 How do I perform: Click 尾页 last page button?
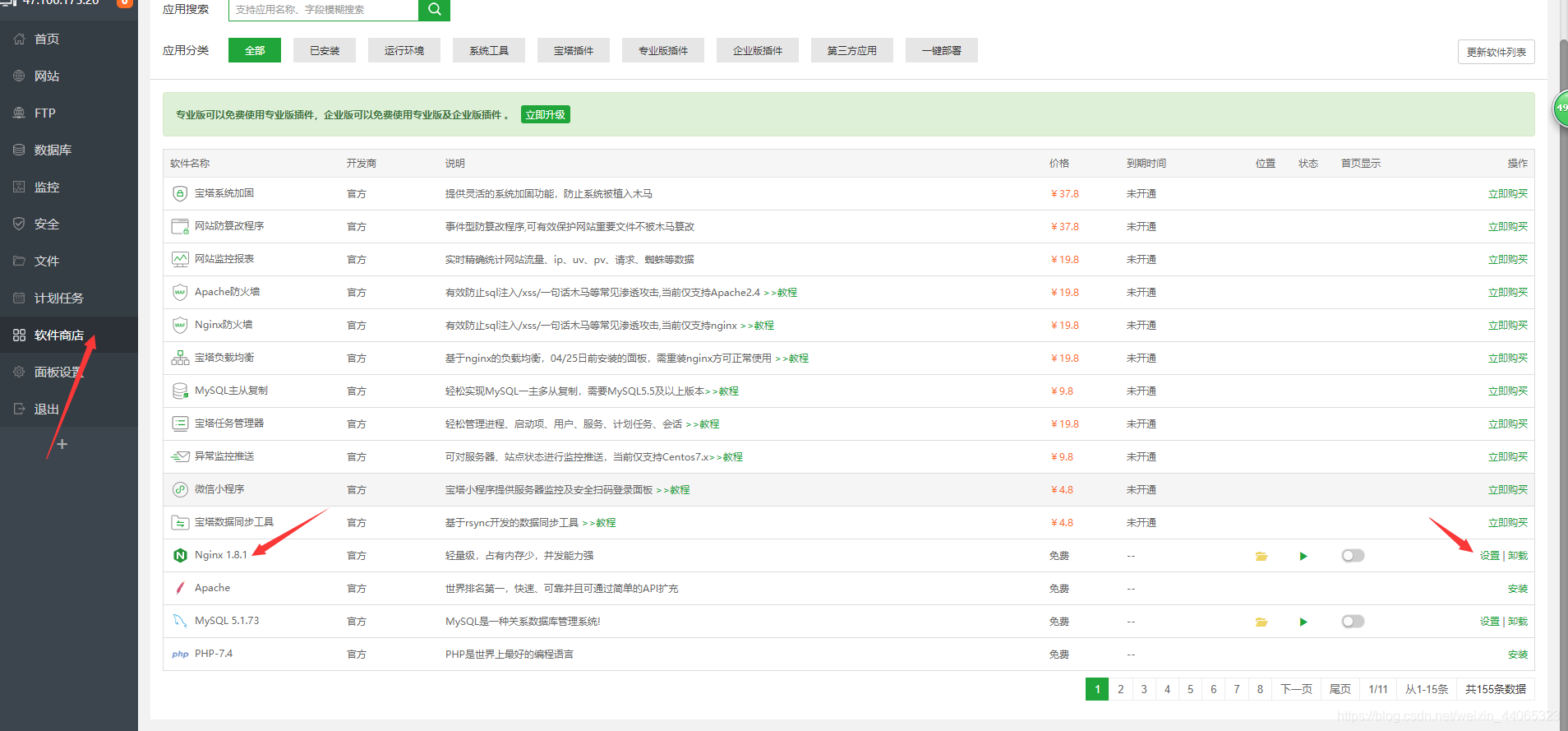point(1340,689)
